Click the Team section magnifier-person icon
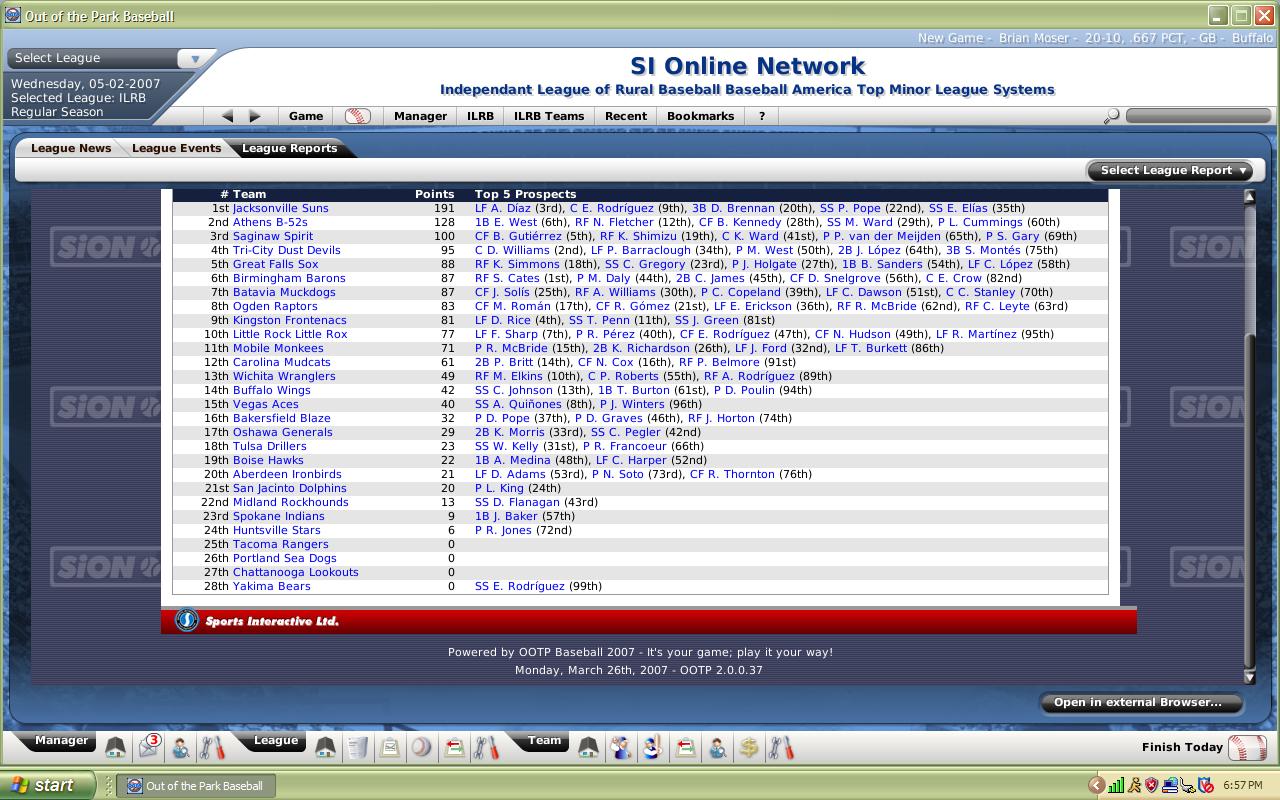The image size is (1280, 800). tap(717, 747)
